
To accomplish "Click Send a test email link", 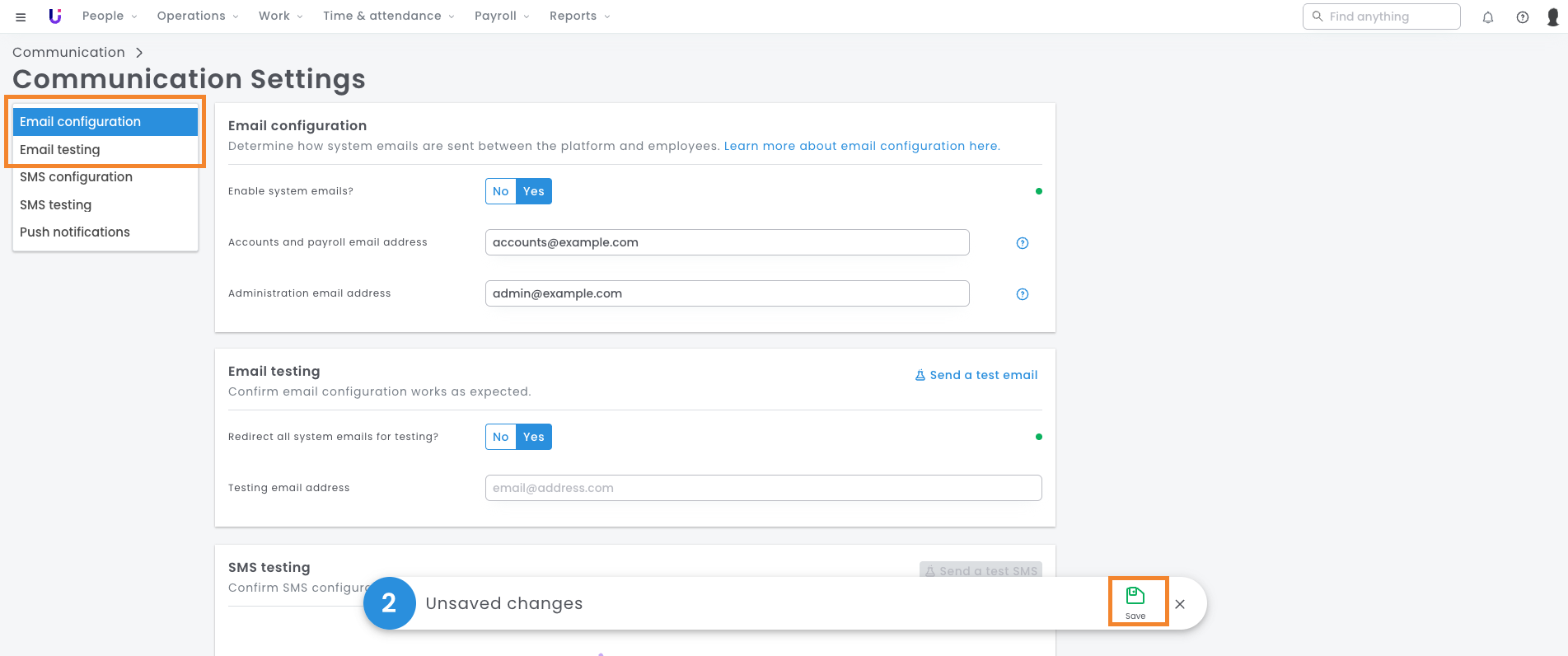I will (976, 375).
